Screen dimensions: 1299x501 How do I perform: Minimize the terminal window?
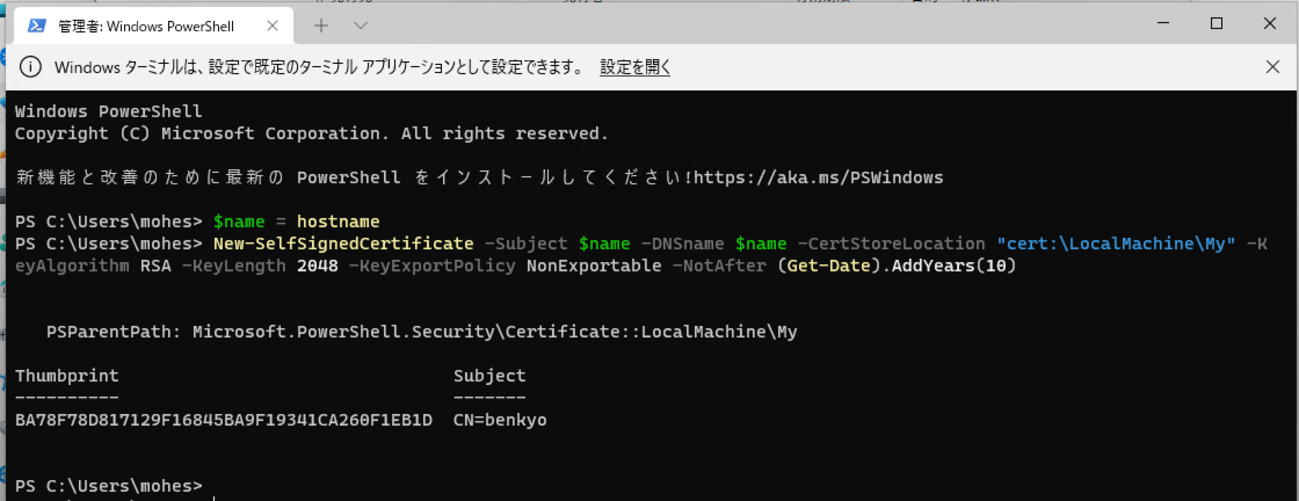point(1163,23)
